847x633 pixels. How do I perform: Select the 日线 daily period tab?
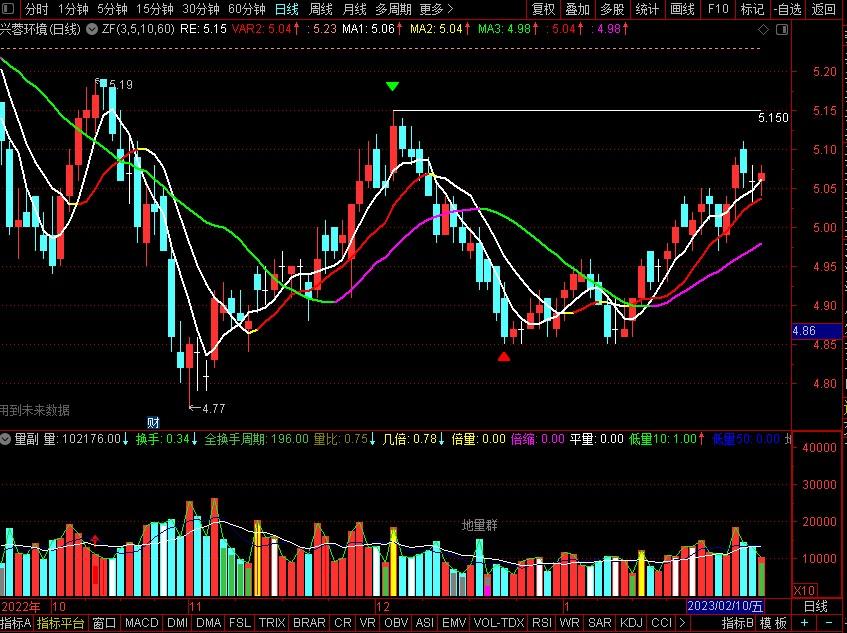coord(286,9)
